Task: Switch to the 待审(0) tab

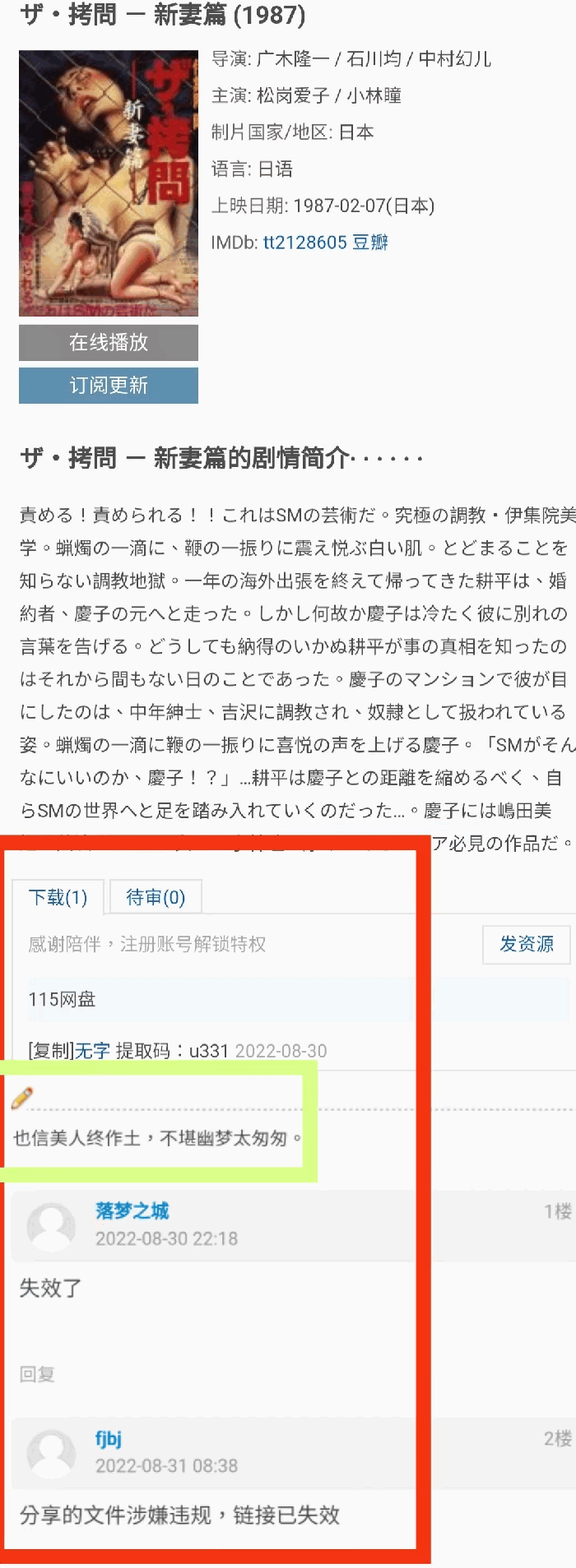Action: pyautogui.click(x=156, y=897)
